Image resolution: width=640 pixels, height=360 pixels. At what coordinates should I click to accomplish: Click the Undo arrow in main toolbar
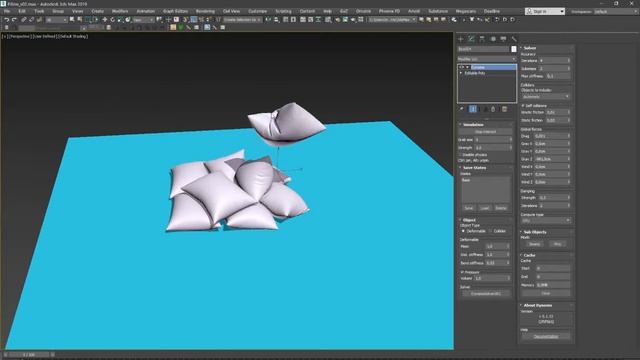coord(7,20)
